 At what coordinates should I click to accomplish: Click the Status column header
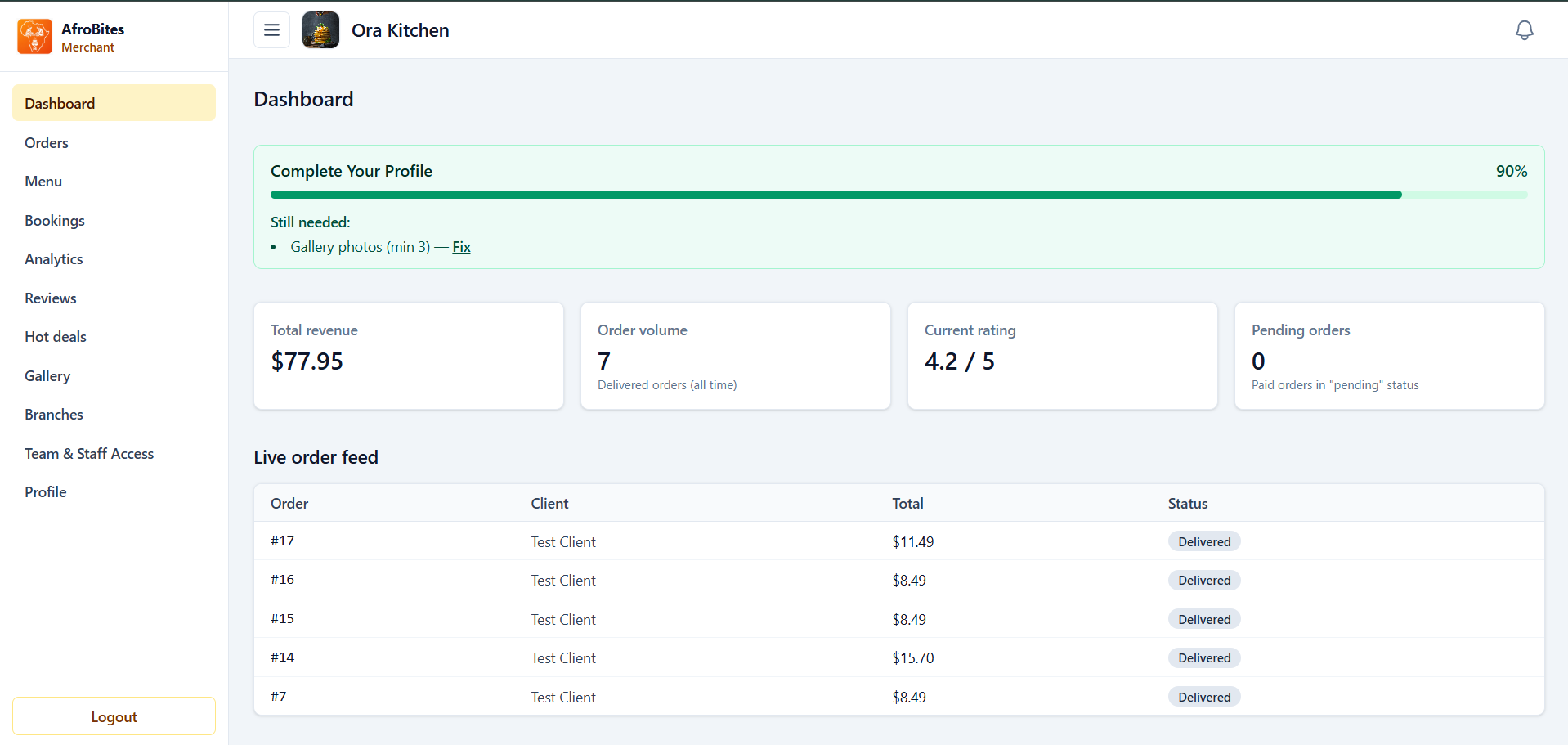pyautogui.click(x=1187, y=503)
